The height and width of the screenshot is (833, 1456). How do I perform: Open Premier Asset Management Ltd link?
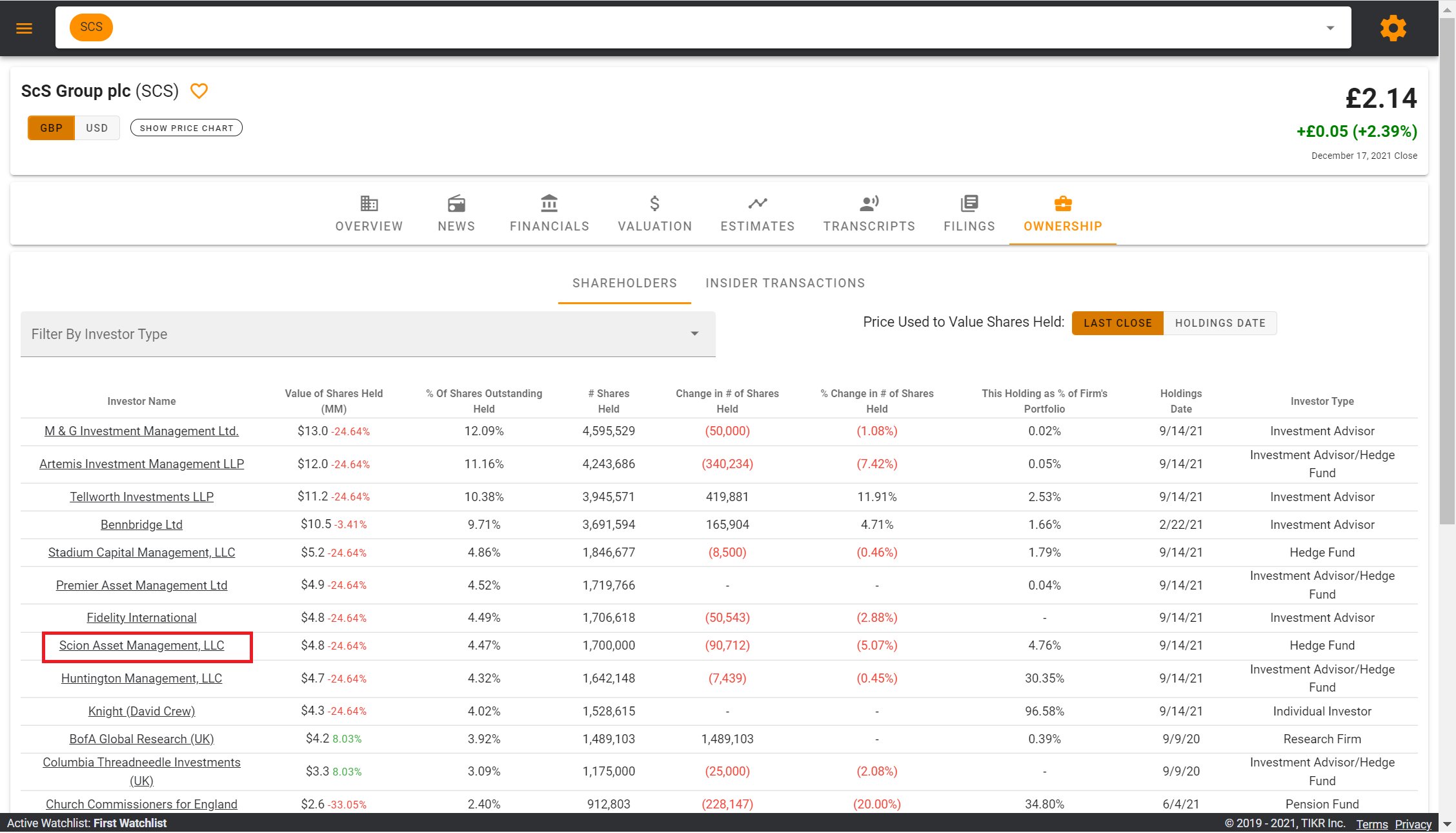tap(141, 585)
